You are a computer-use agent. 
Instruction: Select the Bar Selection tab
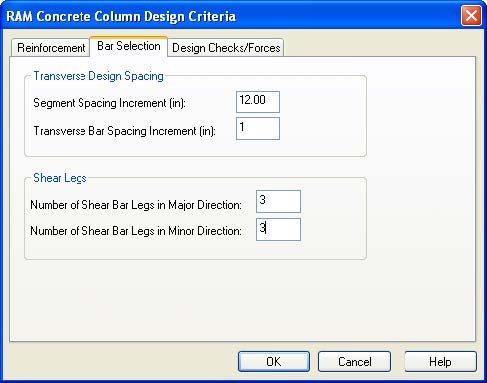(129, 46)
